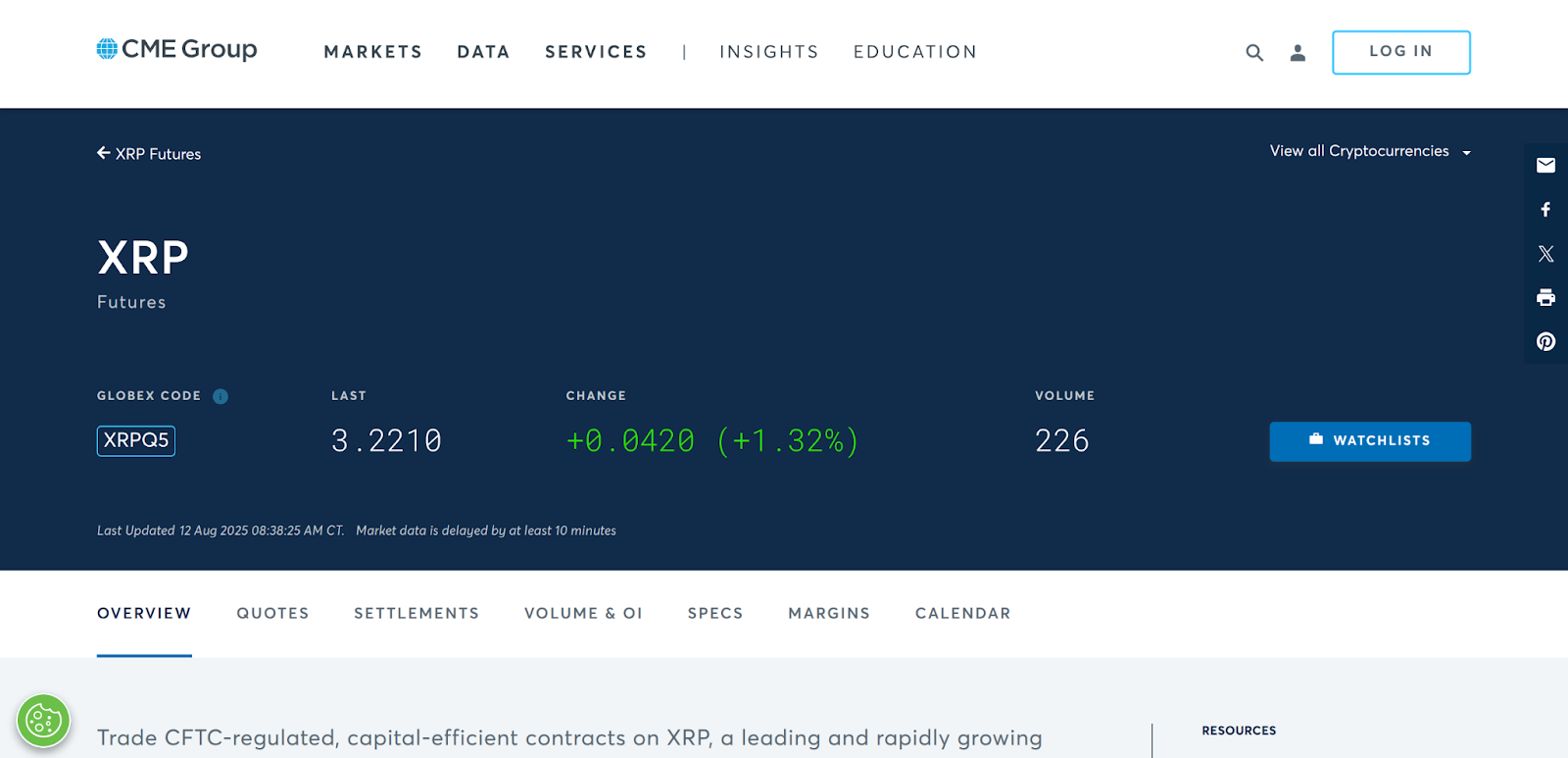The width and height of the screenshot is (1568, 758).
Task: Switch to the Margins tab
Action: click(x=829, y=614)
